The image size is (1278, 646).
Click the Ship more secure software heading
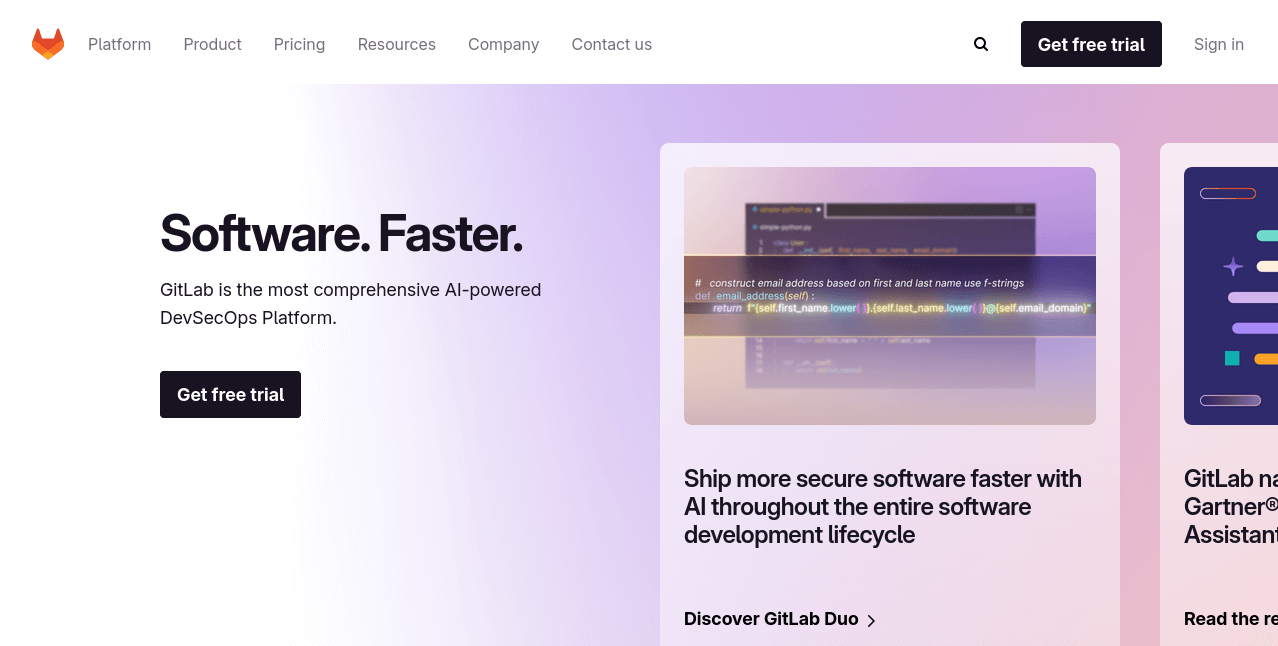click(882, 506)
